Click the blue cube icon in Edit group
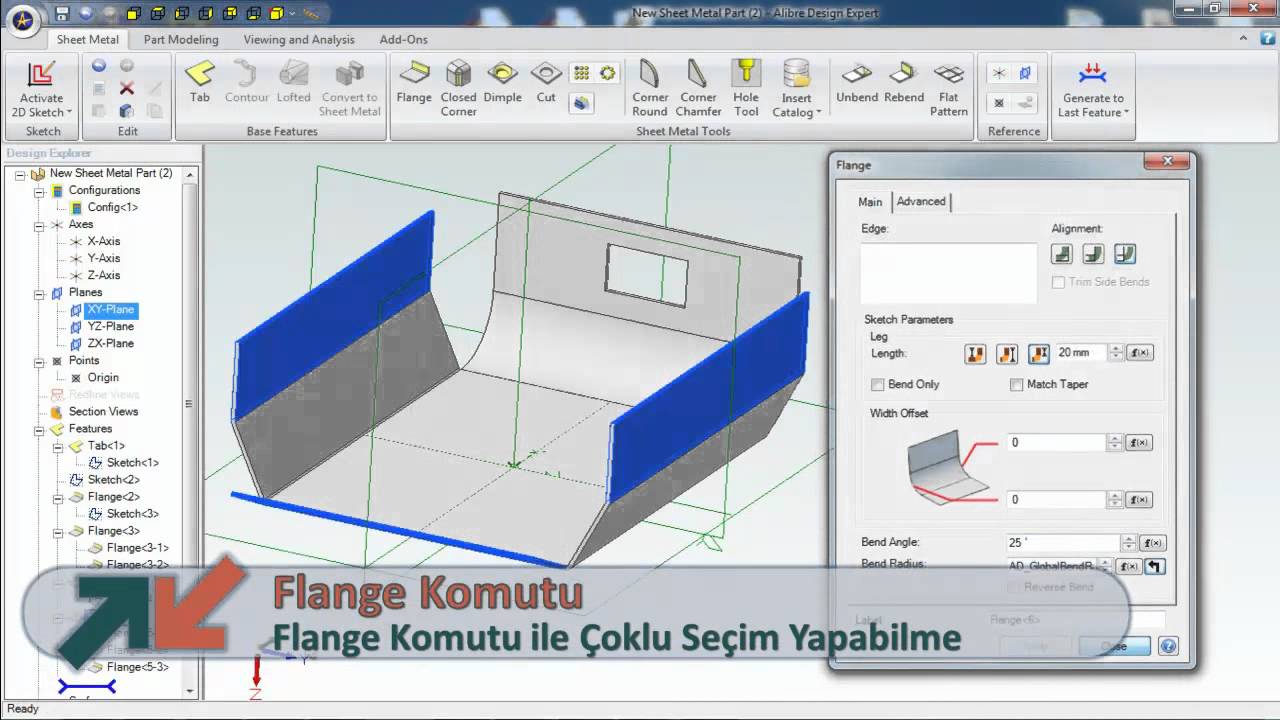This screenshot has height=720, width=1280. click(126, 111)
